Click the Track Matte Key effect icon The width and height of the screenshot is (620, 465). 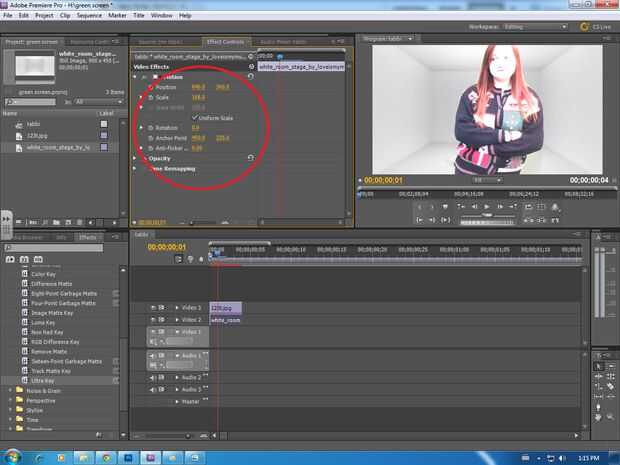[x=25, y=371]
